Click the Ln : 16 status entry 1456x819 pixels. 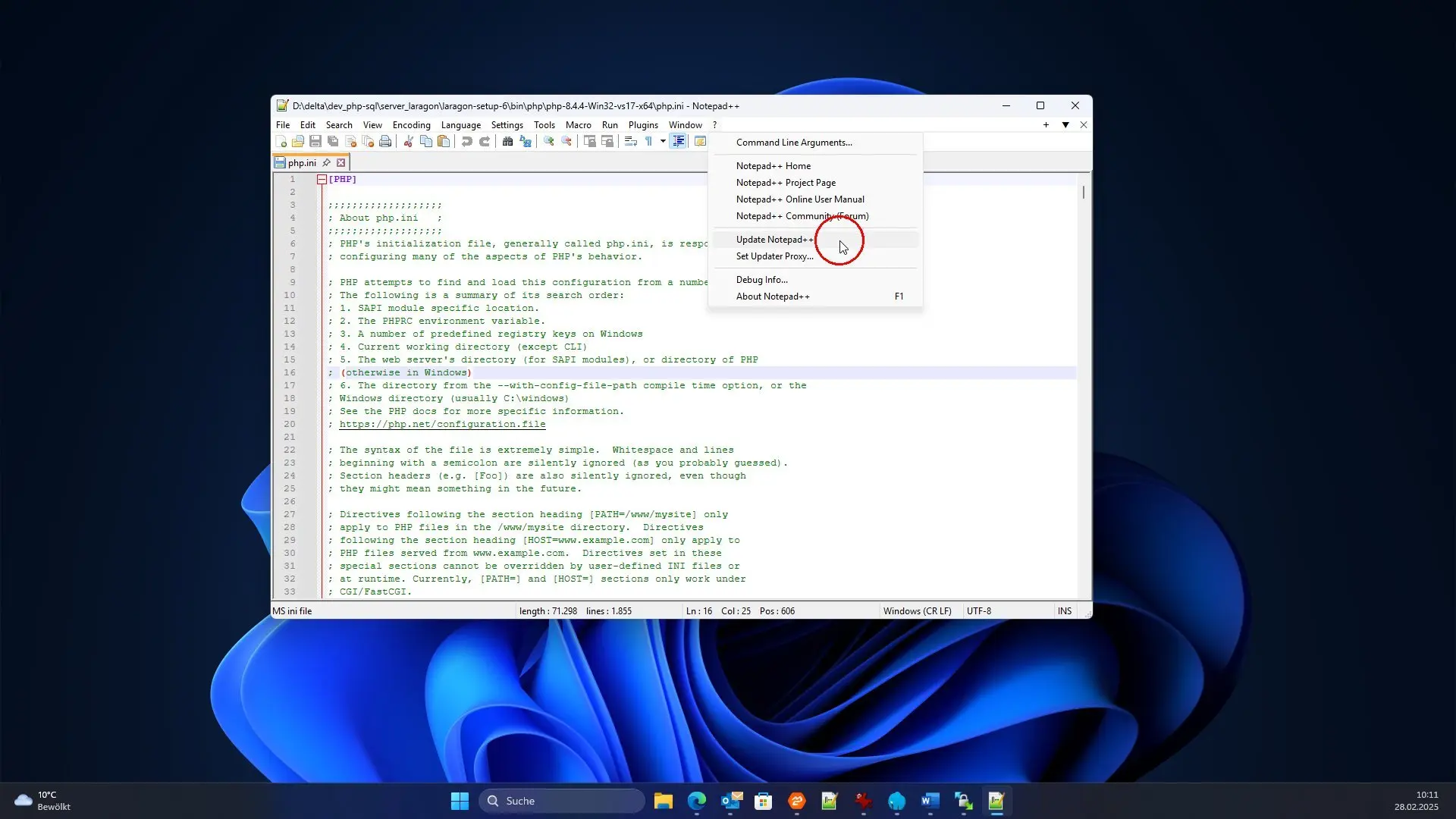(x=699, y=611)
